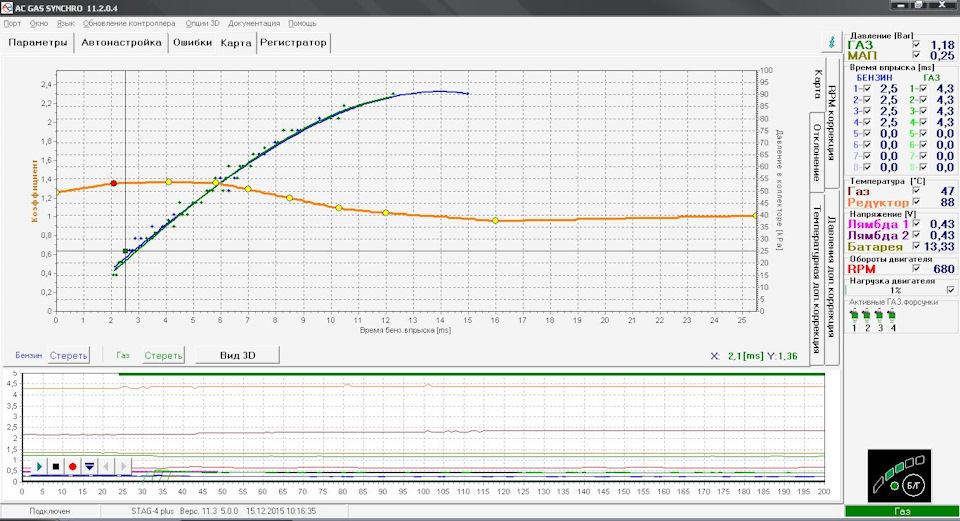This screenshot has width=960, height=521.
Task: Toggle the RPM checkbox
Action: coord(916,268)
